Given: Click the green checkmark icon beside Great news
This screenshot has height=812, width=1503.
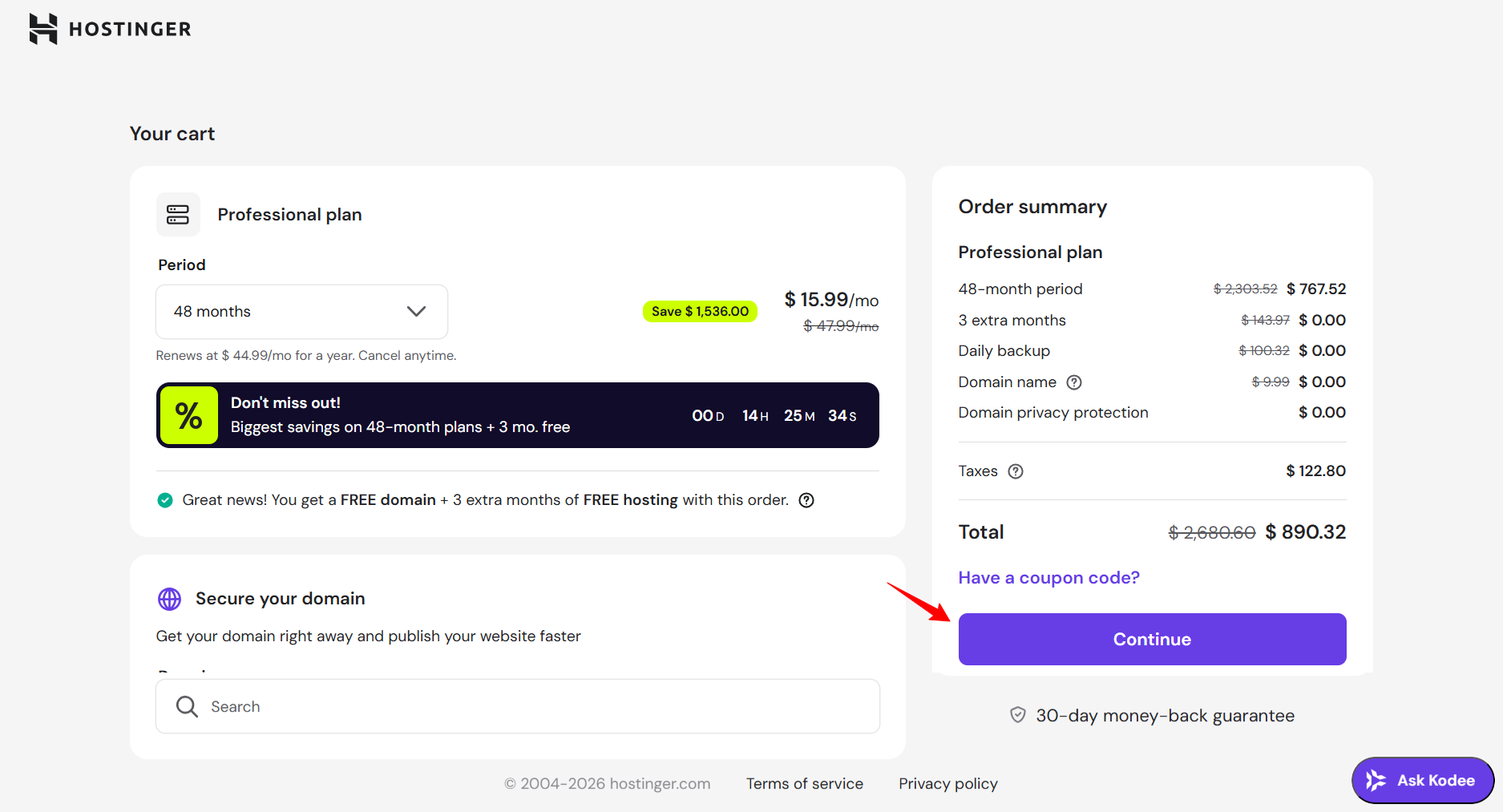Looking at the screenshot, I should tap(165, 500).
